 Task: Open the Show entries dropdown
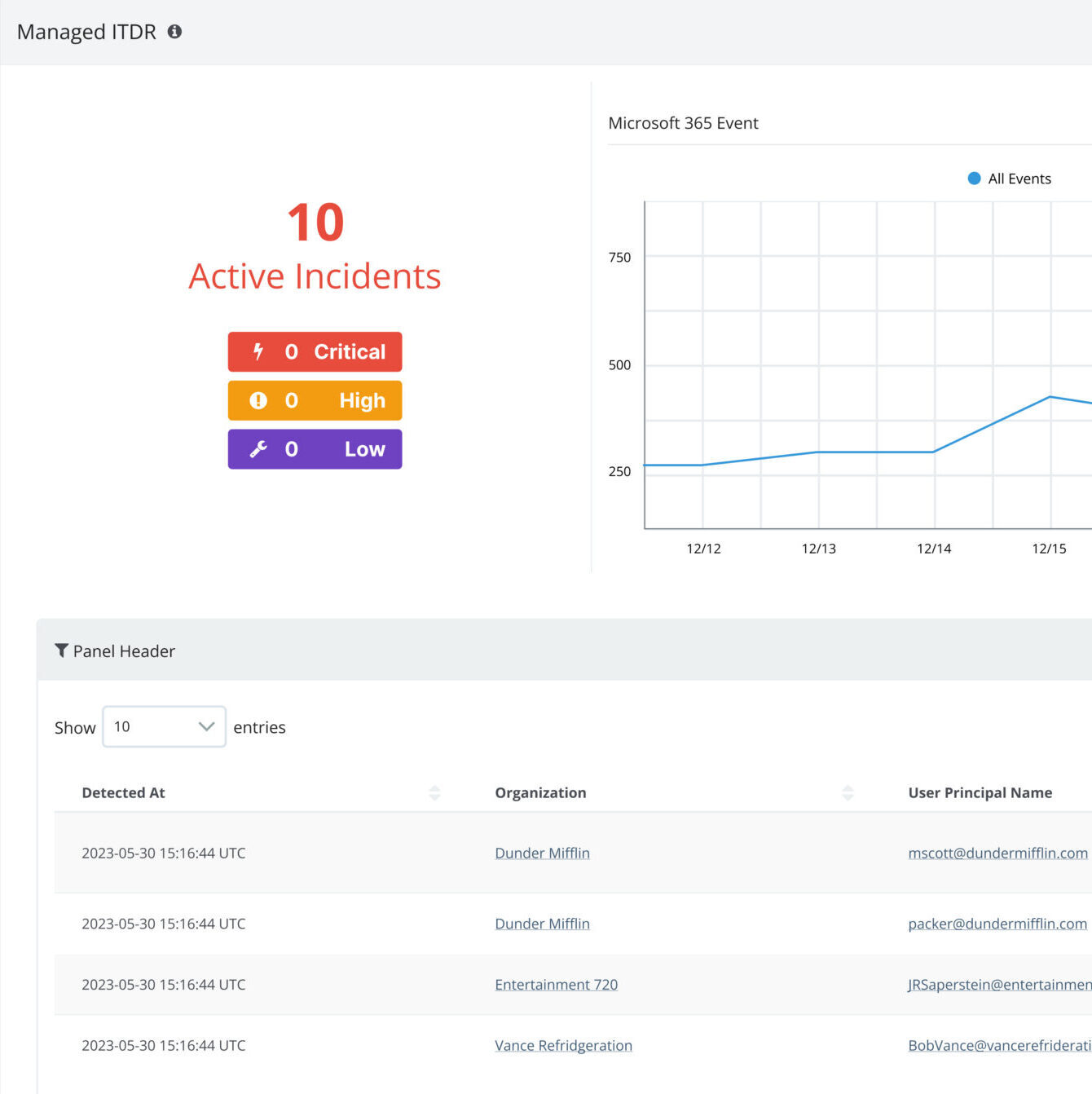pyautogui.click(x=164, y=726)
